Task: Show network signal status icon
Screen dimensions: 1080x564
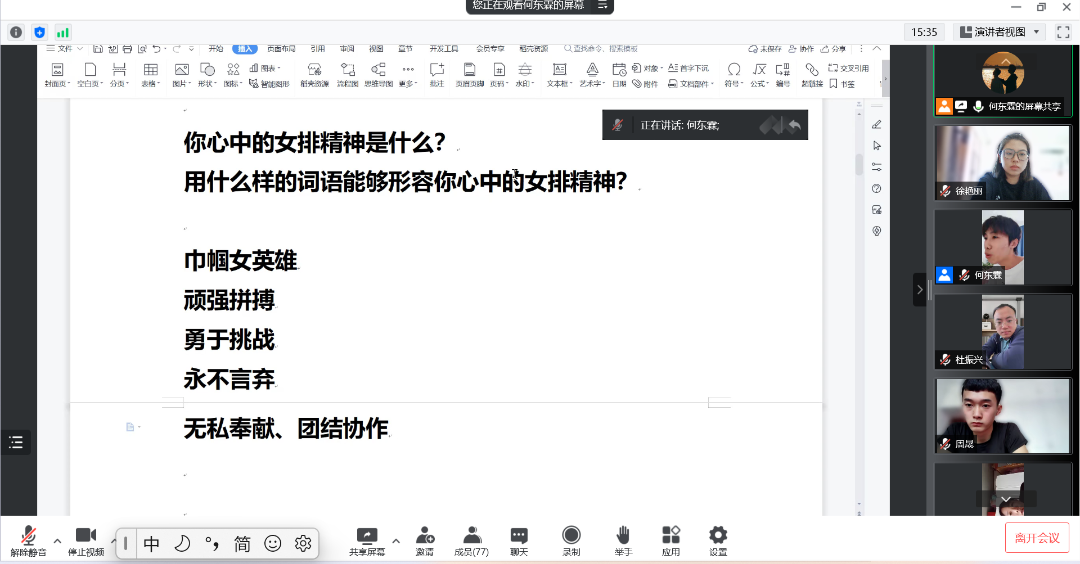Action: [63, 32]
